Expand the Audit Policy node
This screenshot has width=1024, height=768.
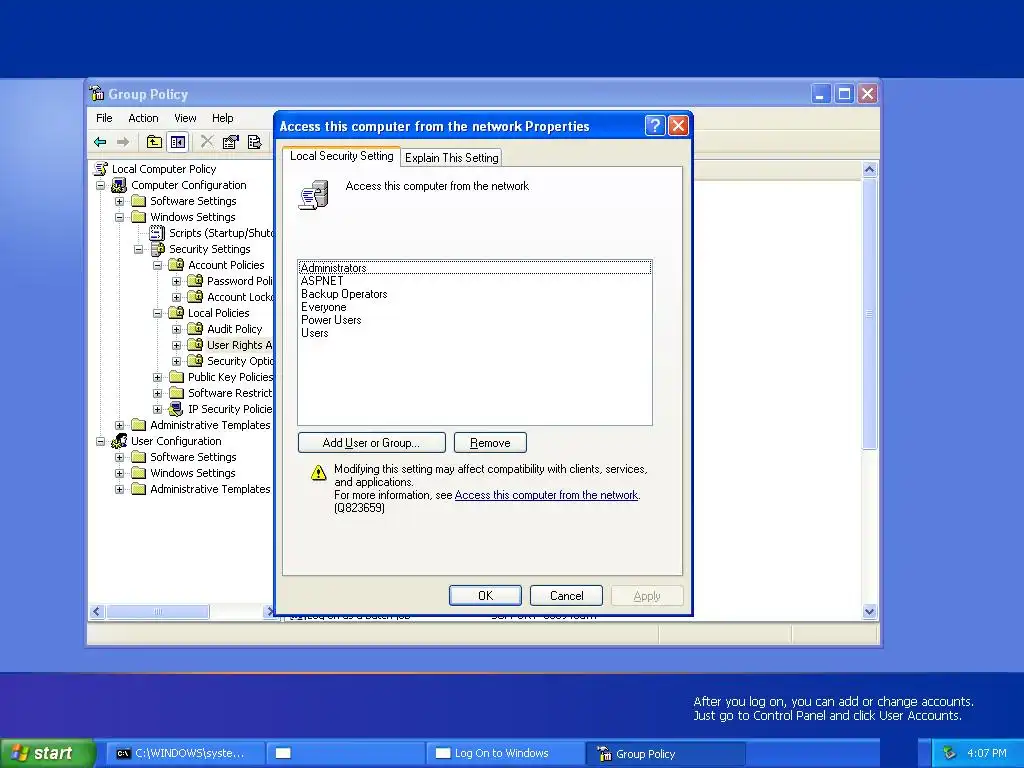(x=176, y=329)
